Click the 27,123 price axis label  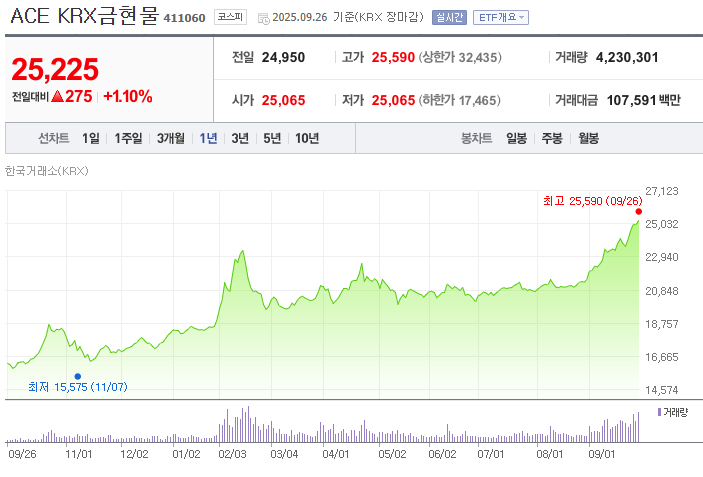point(662,191)
